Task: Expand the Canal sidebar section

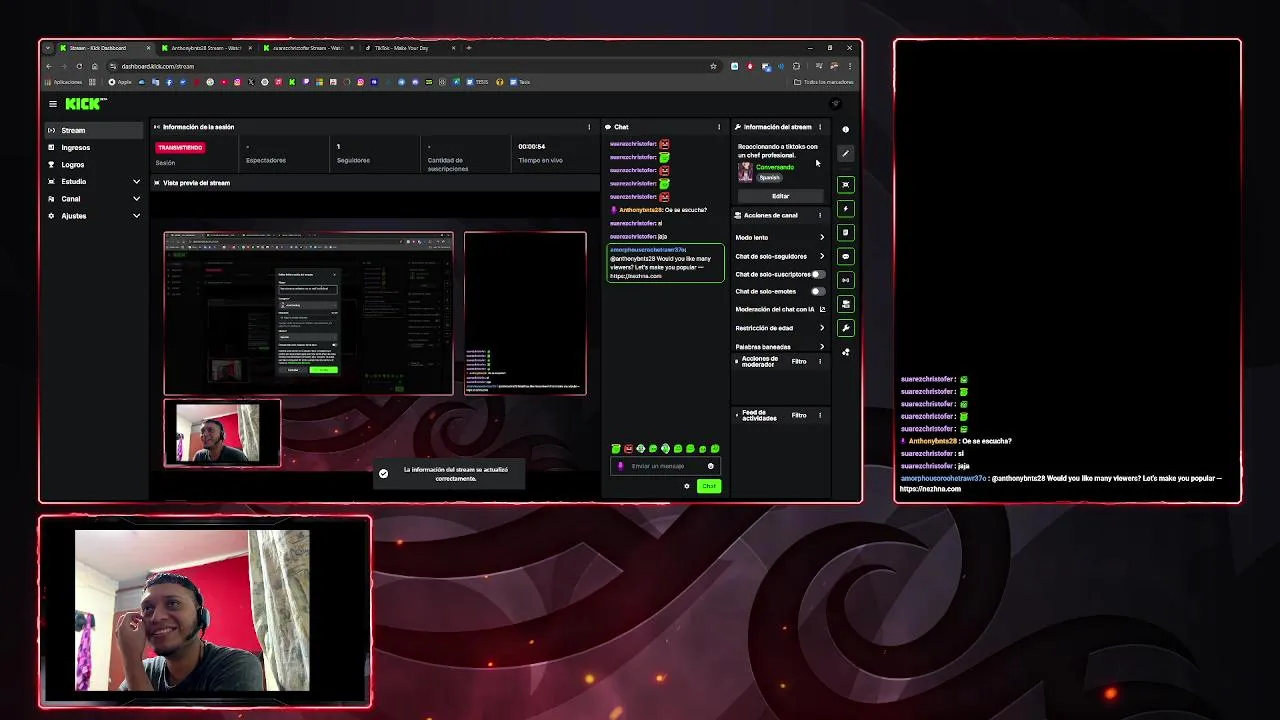Action: pos(136,199)
